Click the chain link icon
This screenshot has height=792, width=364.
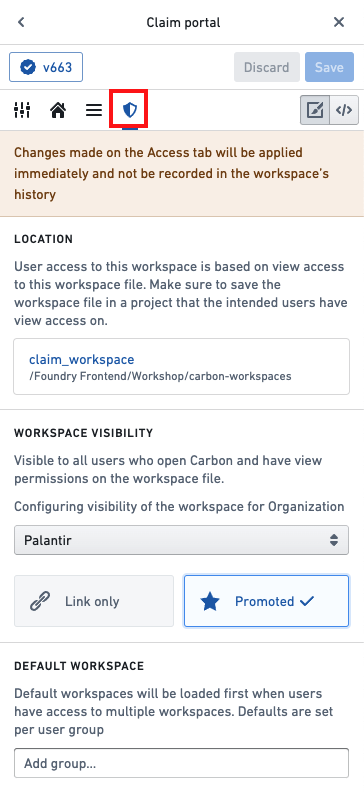coord(40,601)
